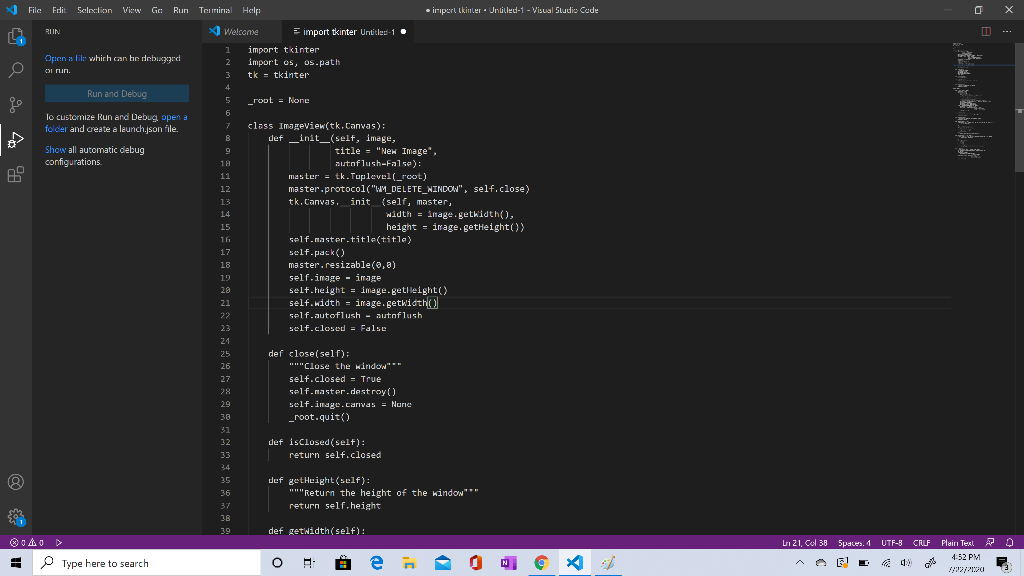The width and height of the screenshot is (1024, 576).
Task: Open the Extensions view
Action: coord(15,175)
